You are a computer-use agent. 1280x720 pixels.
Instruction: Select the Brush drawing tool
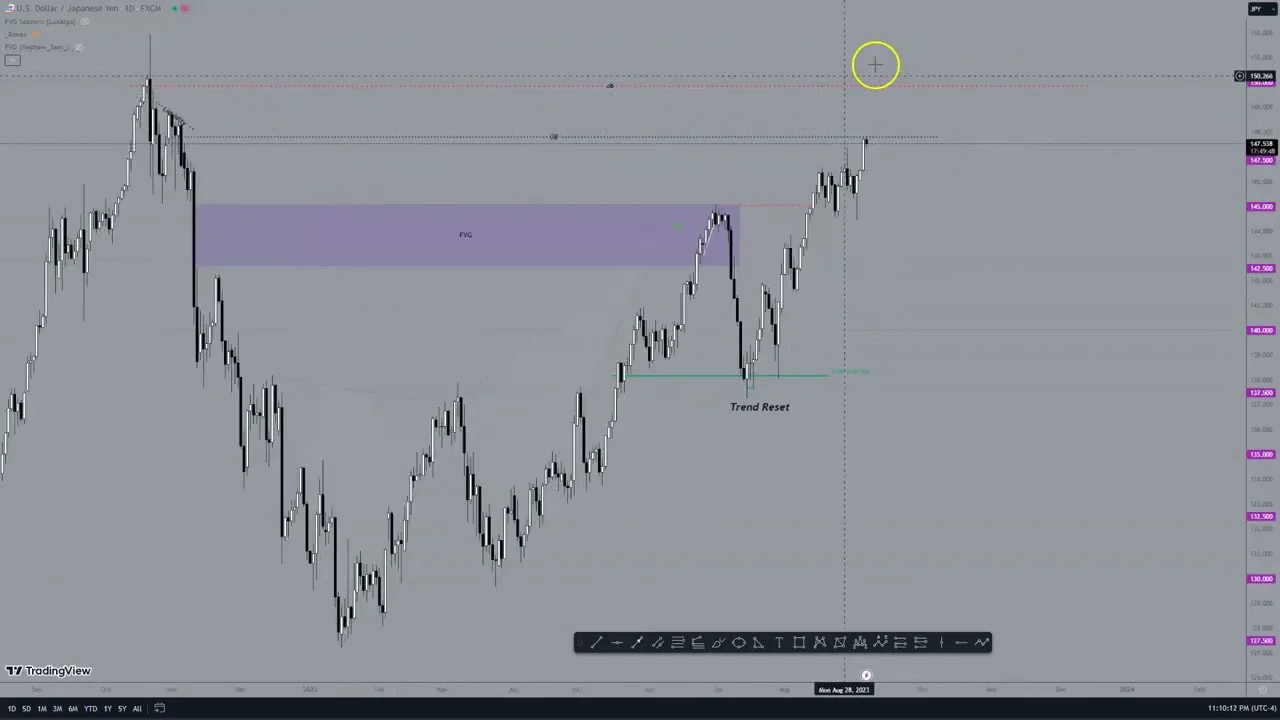coord(718,643)
